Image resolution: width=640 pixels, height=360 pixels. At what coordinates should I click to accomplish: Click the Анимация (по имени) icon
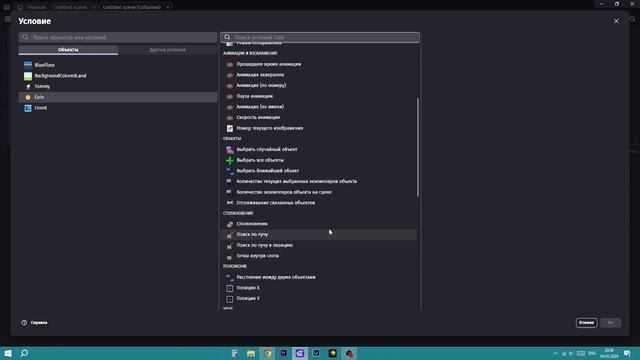point(230,107)
